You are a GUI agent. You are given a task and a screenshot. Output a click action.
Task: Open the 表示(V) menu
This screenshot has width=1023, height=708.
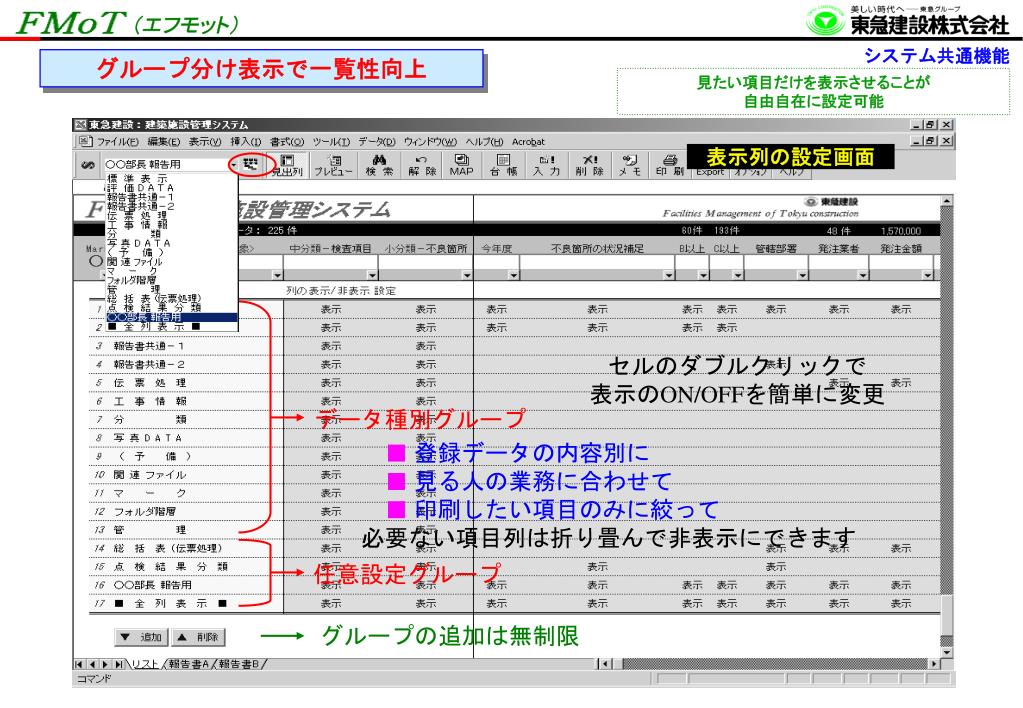pos(205,142)
